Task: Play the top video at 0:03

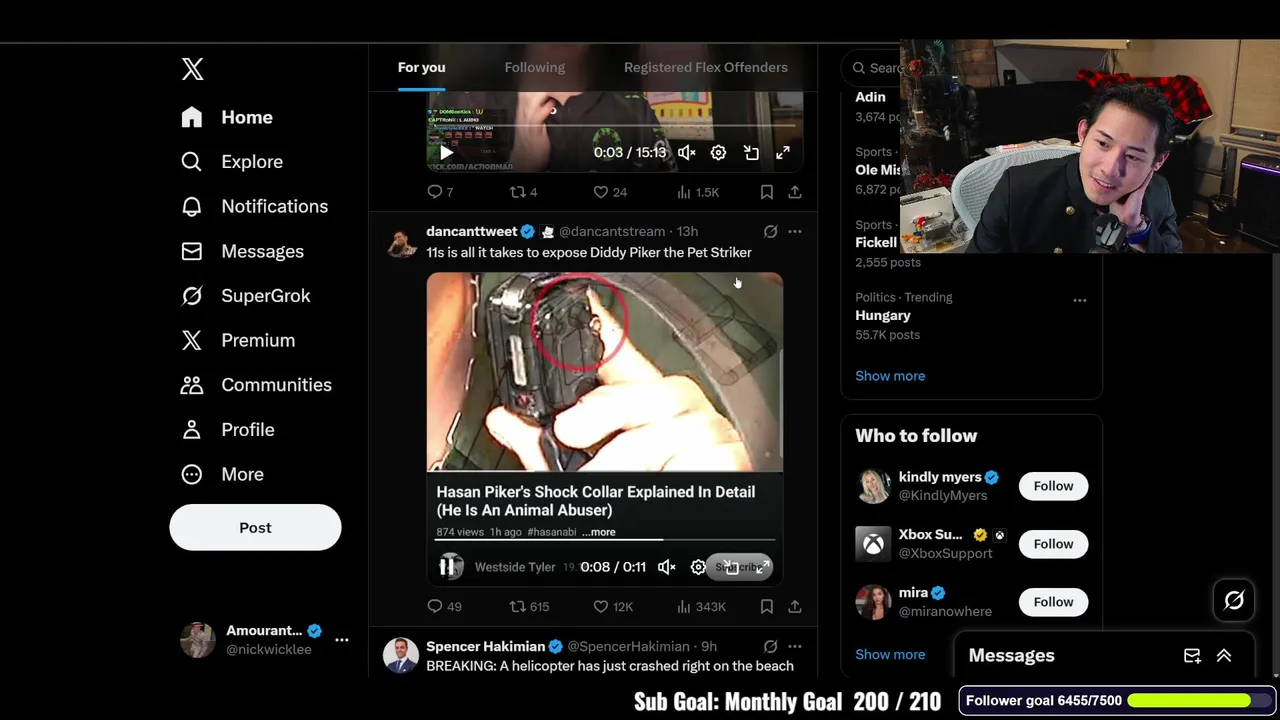Action: [x=445, y=153]
